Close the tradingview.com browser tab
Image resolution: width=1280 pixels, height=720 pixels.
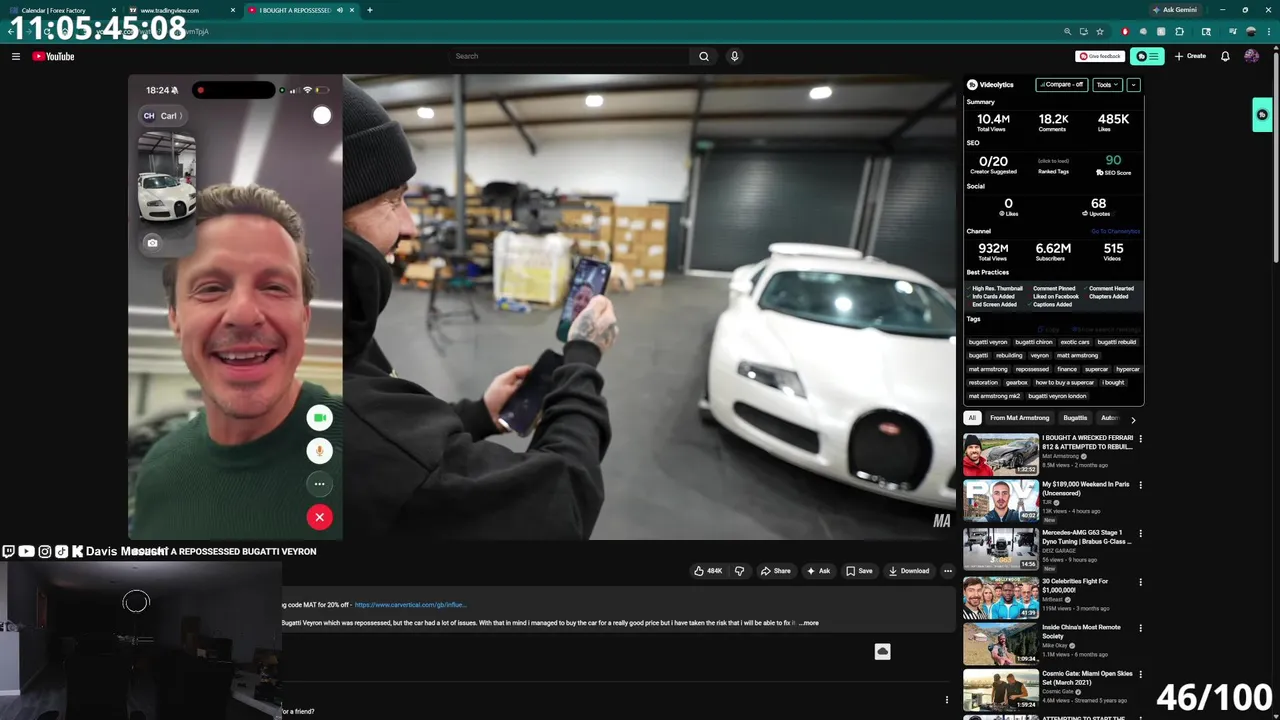[233, 10]
